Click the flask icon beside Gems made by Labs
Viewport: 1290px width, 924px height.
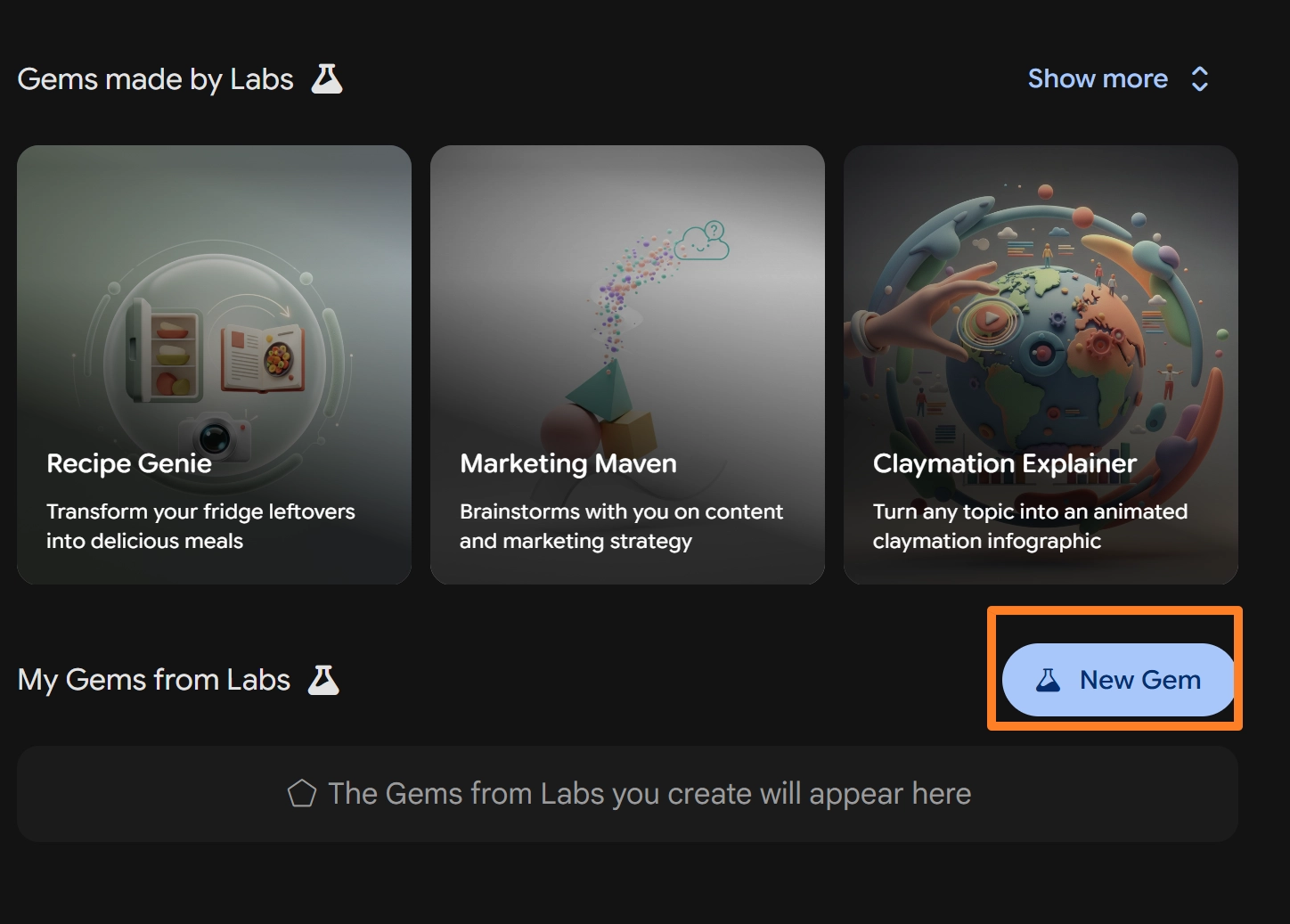pos(327,79)
